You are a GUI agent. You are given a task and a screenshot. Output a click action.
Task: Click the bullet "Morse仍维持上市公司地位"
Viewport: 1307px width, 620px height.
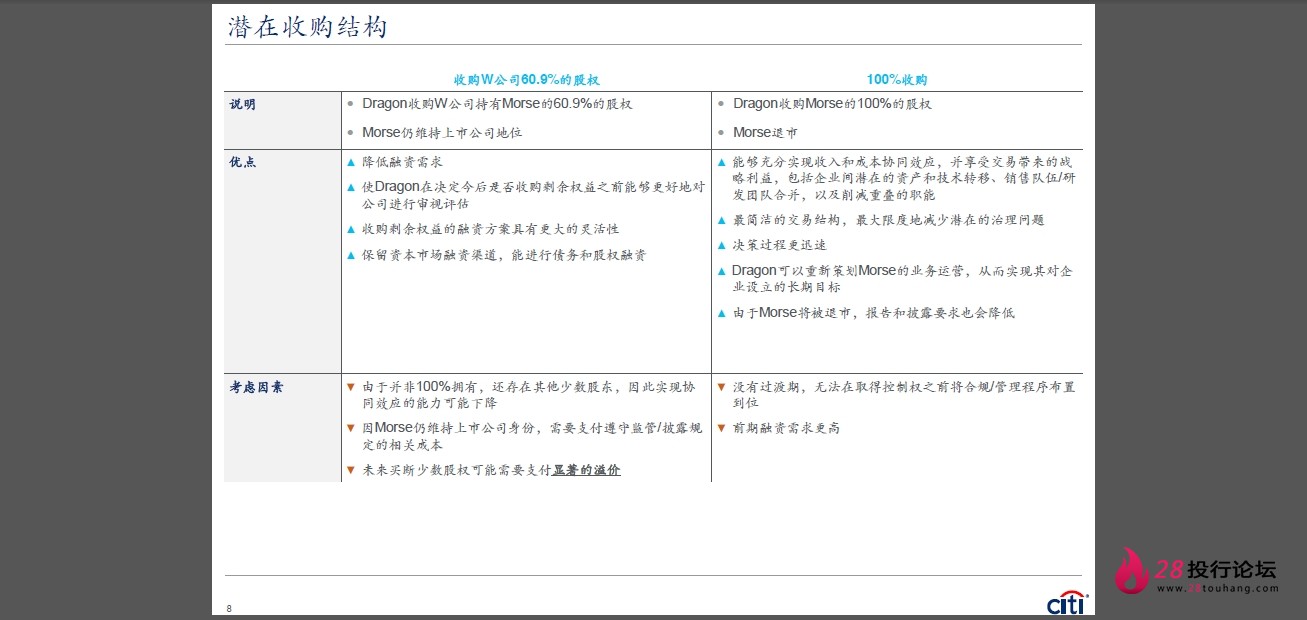(442, 132)
